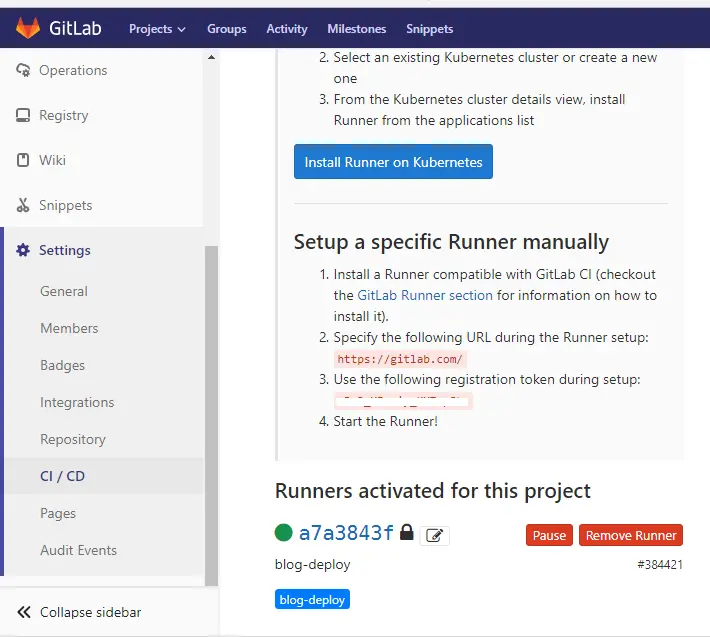Select General under Settings
This screenshot has height=637, width=710.
click(x=64, y=291)
